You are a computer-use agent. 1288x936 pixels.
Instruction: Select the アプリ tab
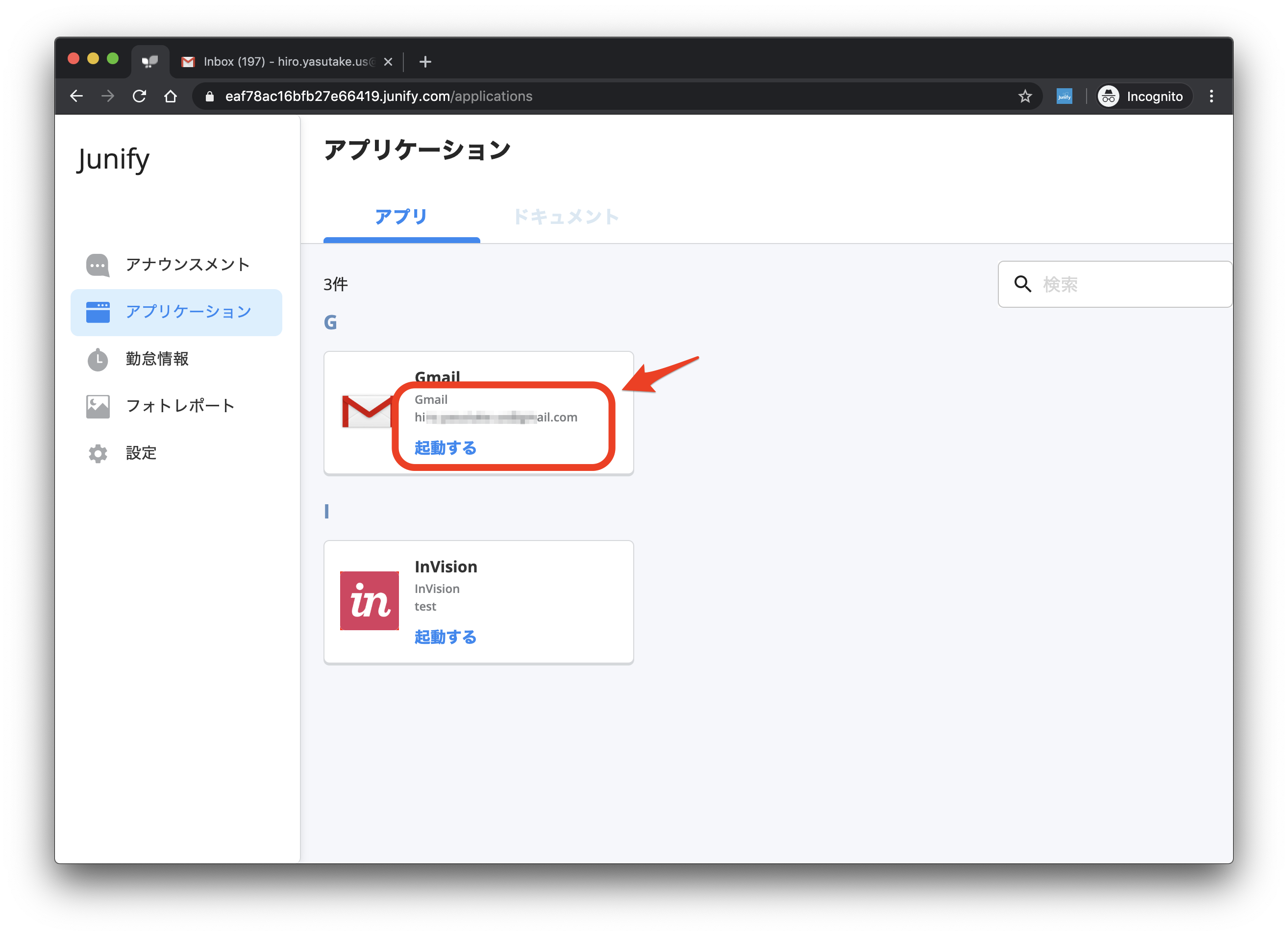(401, 217)
